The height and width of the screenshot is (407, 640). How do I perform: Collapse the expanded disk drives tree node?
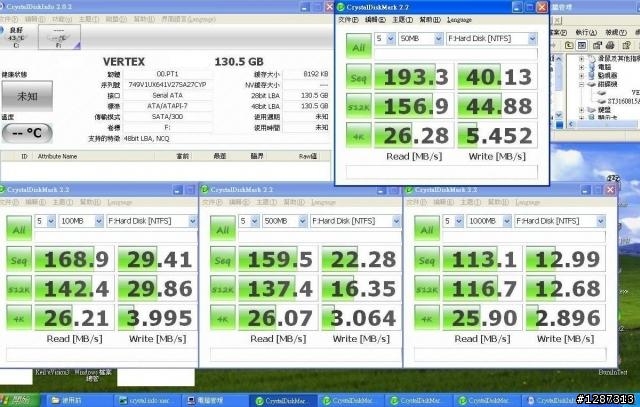click(x=581, y=85)
